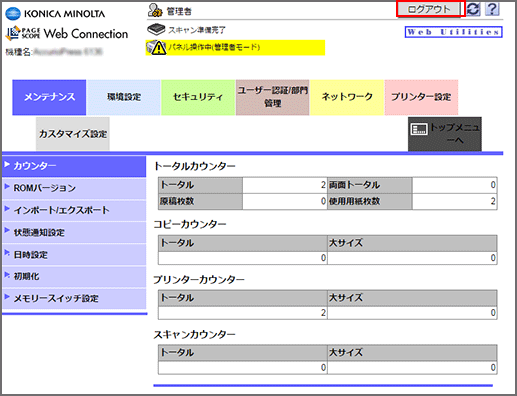Click the arrow beside カウンター

click(7, 164)
